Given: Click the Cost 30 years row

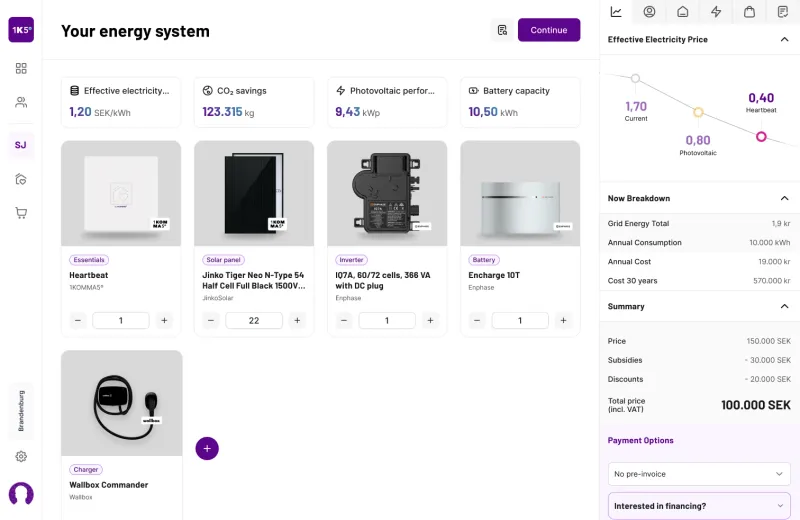Looking at the screenshot, I should (x=699, y=281).
